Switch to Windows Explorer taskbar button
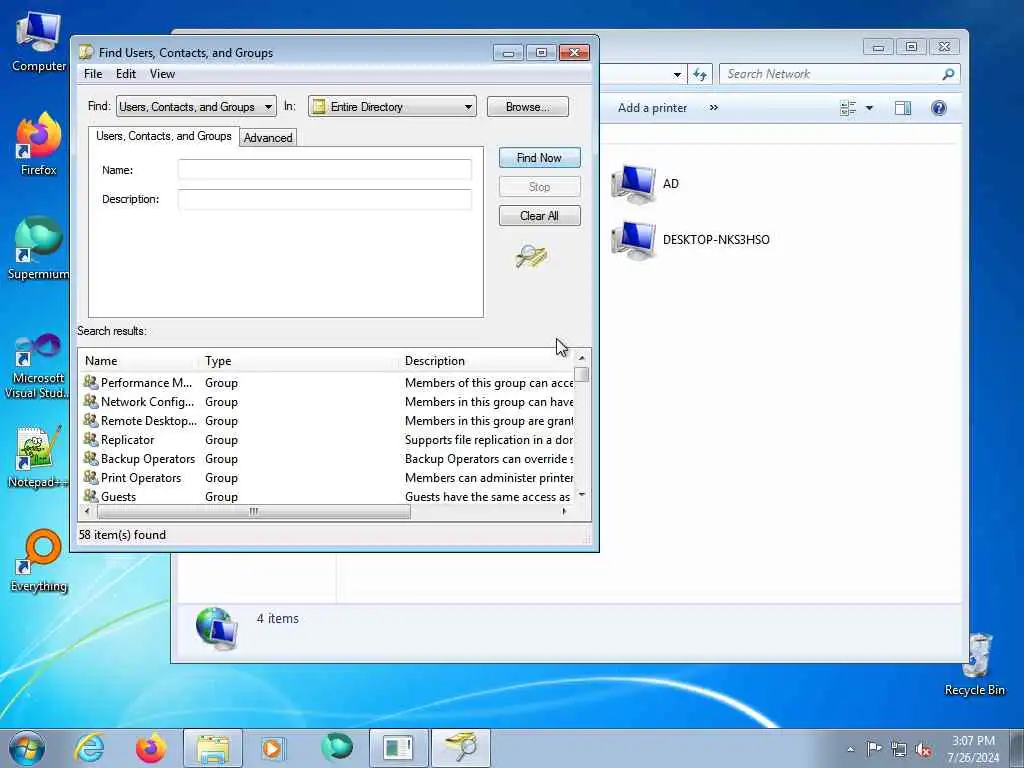This screenshot has width=1024, height=768. click(213, 748)
